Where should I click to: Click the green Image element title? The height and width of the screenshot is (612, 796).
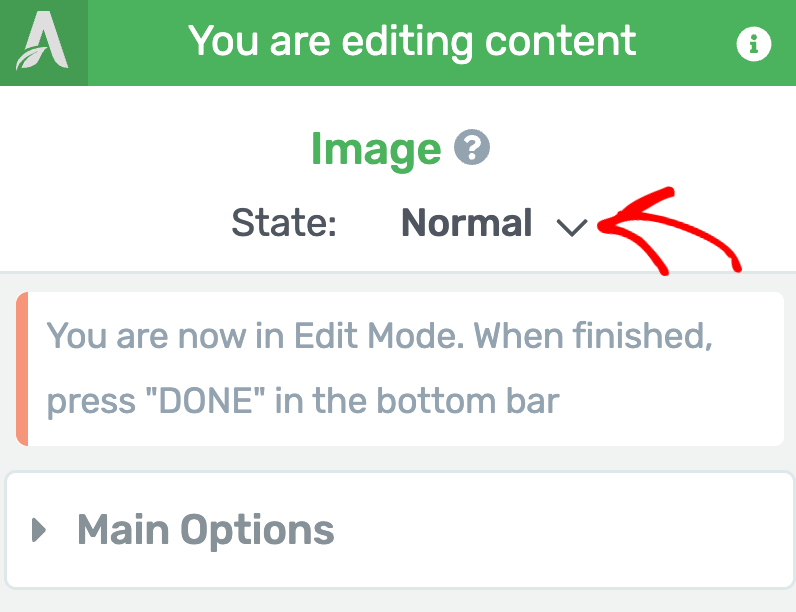pos(376,149)
